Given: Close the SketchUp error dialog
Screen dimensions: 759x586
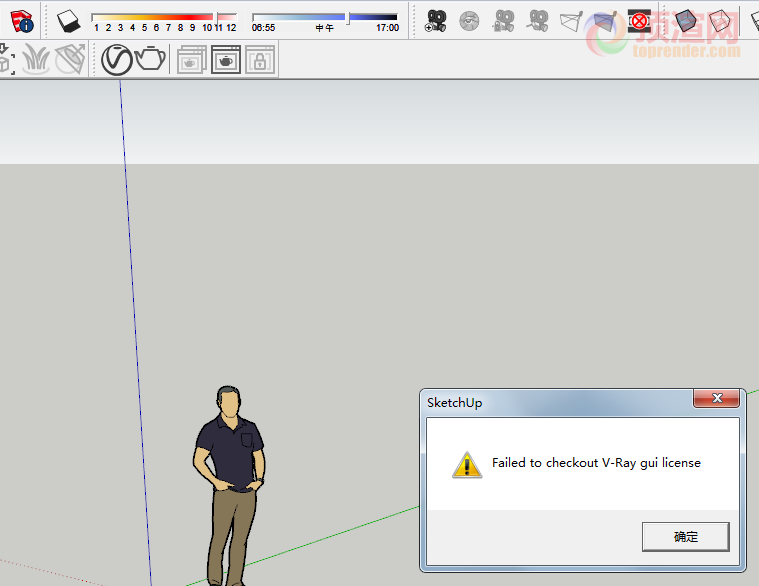Looking at the screenshot, I should tap(717, 398).
